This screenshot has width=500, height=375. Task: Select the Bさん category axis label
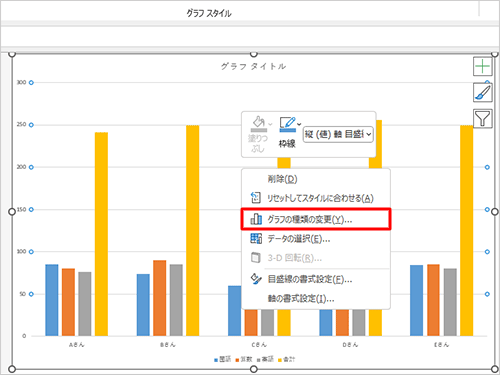coord(168,345)
